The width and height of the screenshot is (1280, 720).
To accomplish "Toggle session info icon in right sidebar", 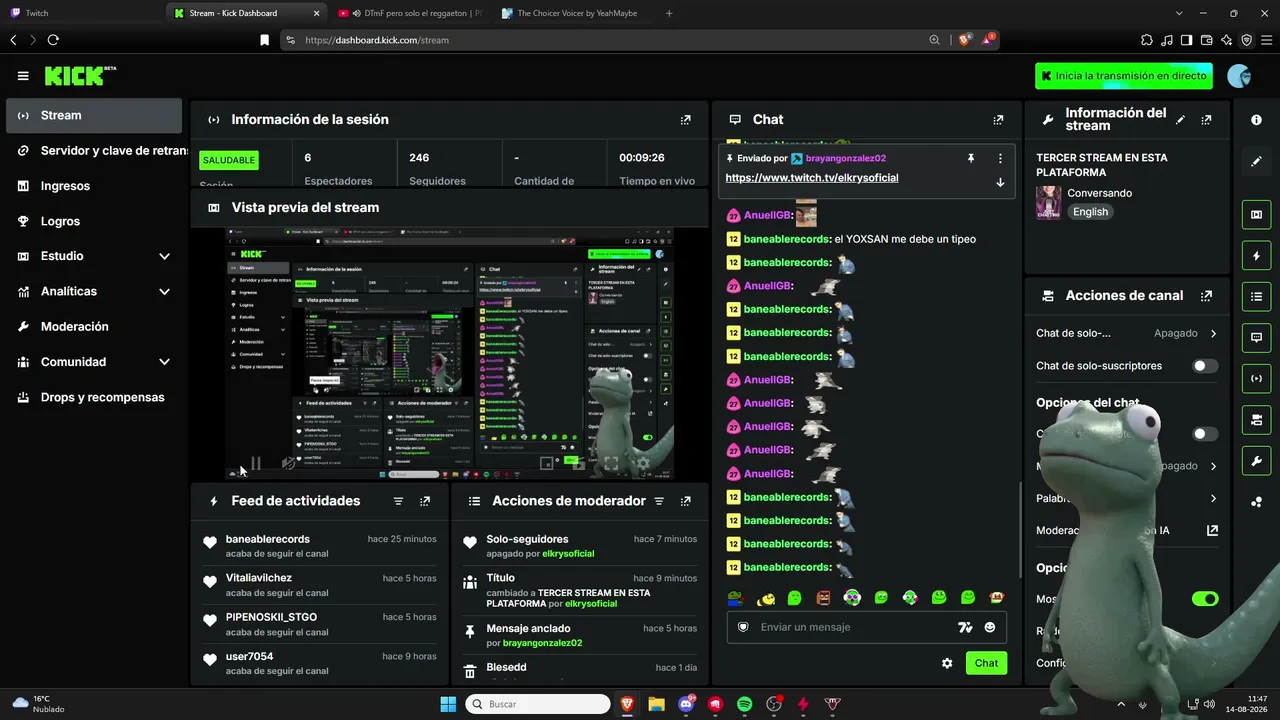I will (1256, 379).
